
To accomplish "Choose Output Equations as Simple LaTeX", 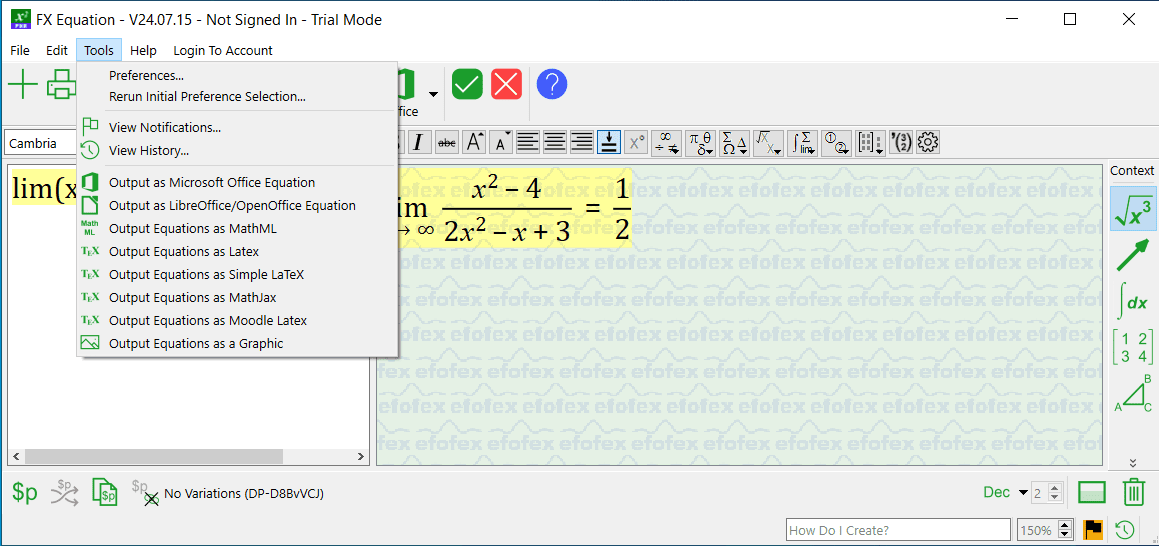I will point(237,274).
